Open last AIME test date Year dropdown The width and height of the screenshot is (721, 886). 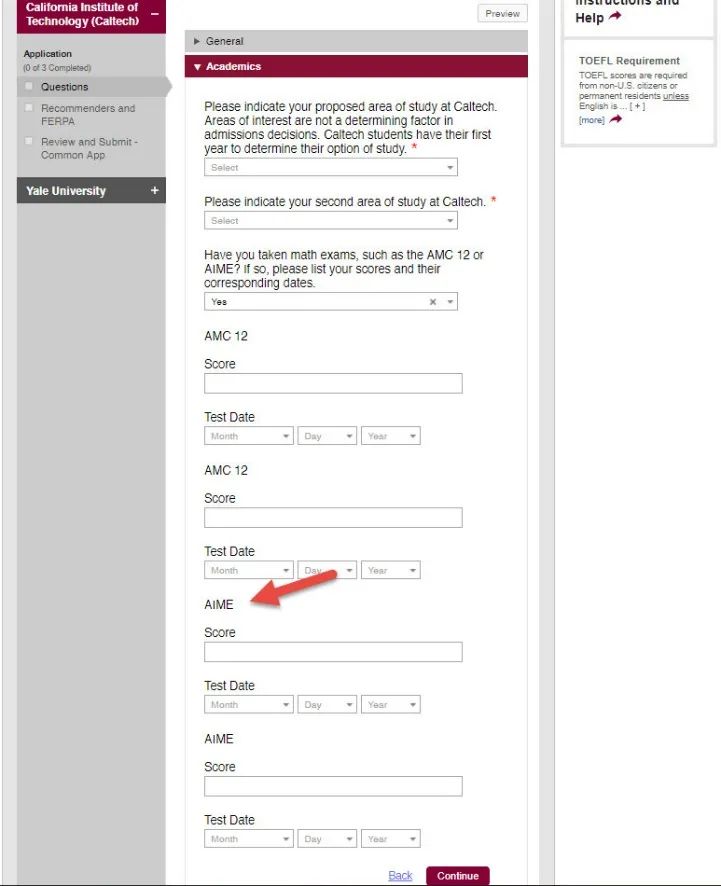[x=390, y=839]
